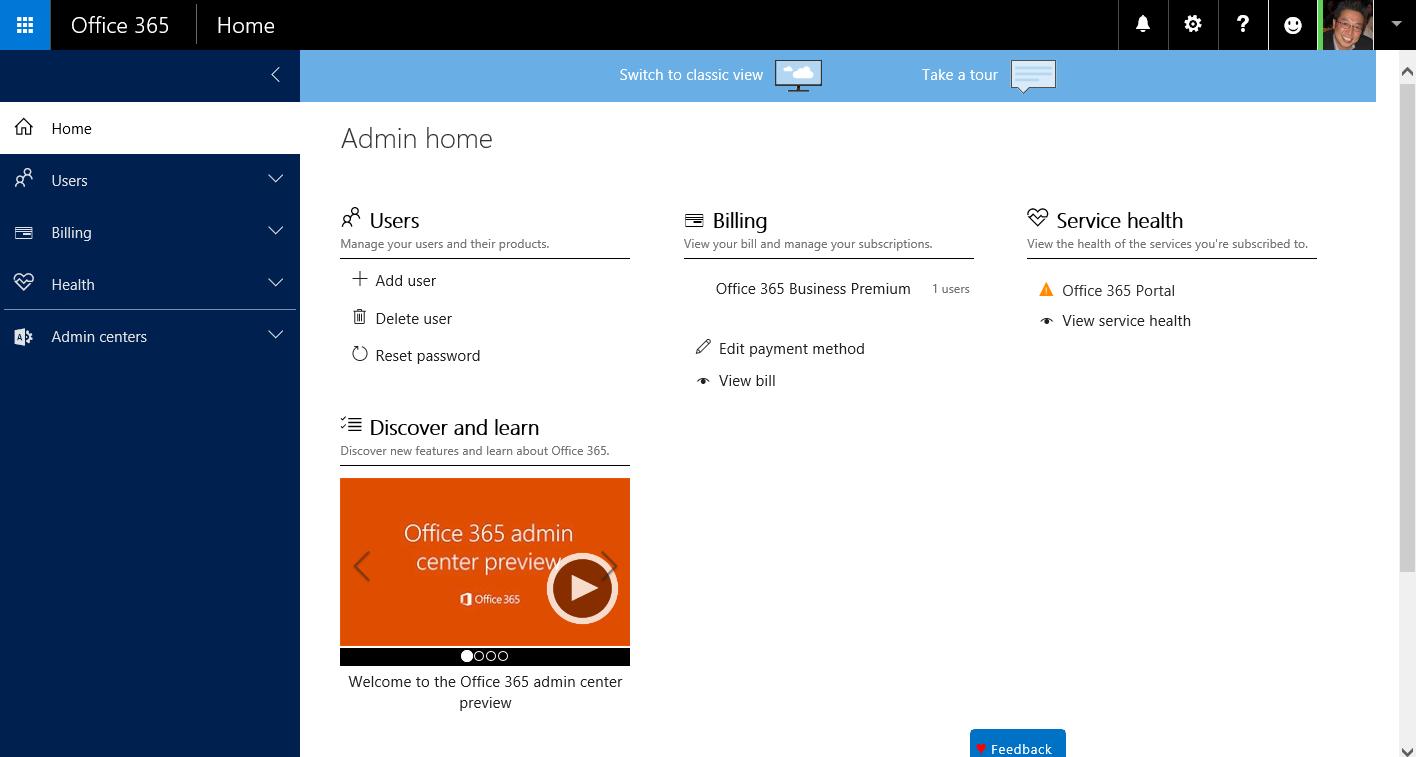Click the Admin centers icon in sidebar
The height and width of the screenshot is (757, 1416).
[24, 336]
